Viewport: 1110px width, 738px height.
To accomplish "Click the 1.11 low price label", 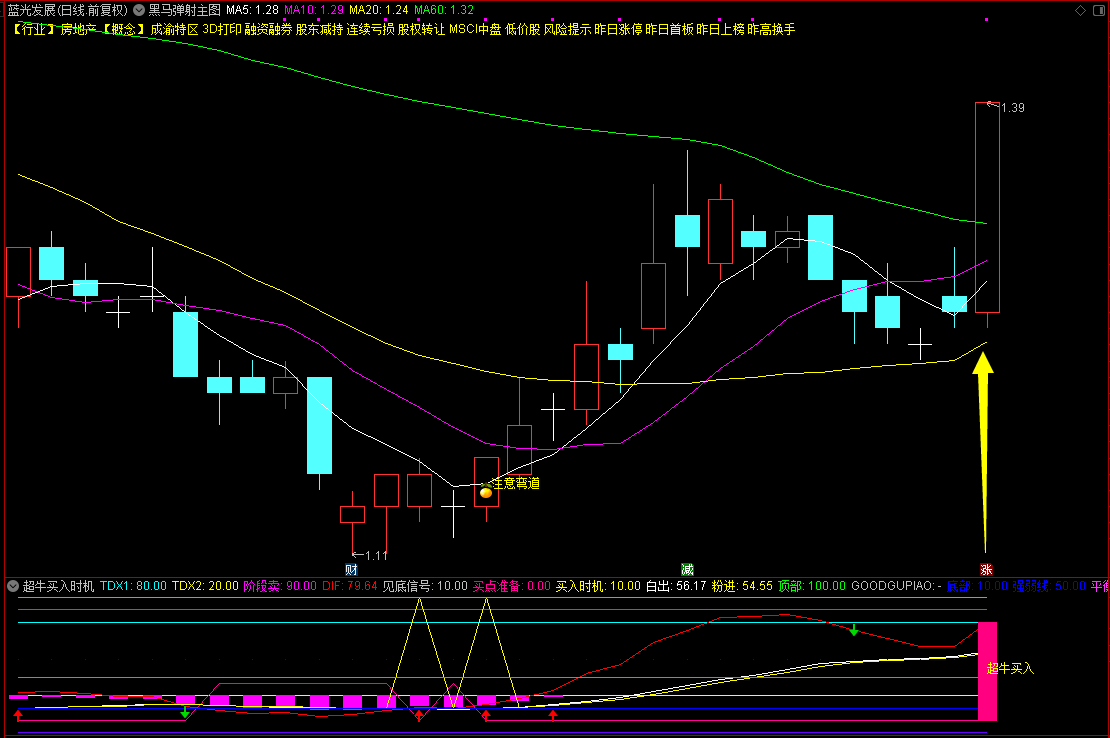I will (377, 555).
